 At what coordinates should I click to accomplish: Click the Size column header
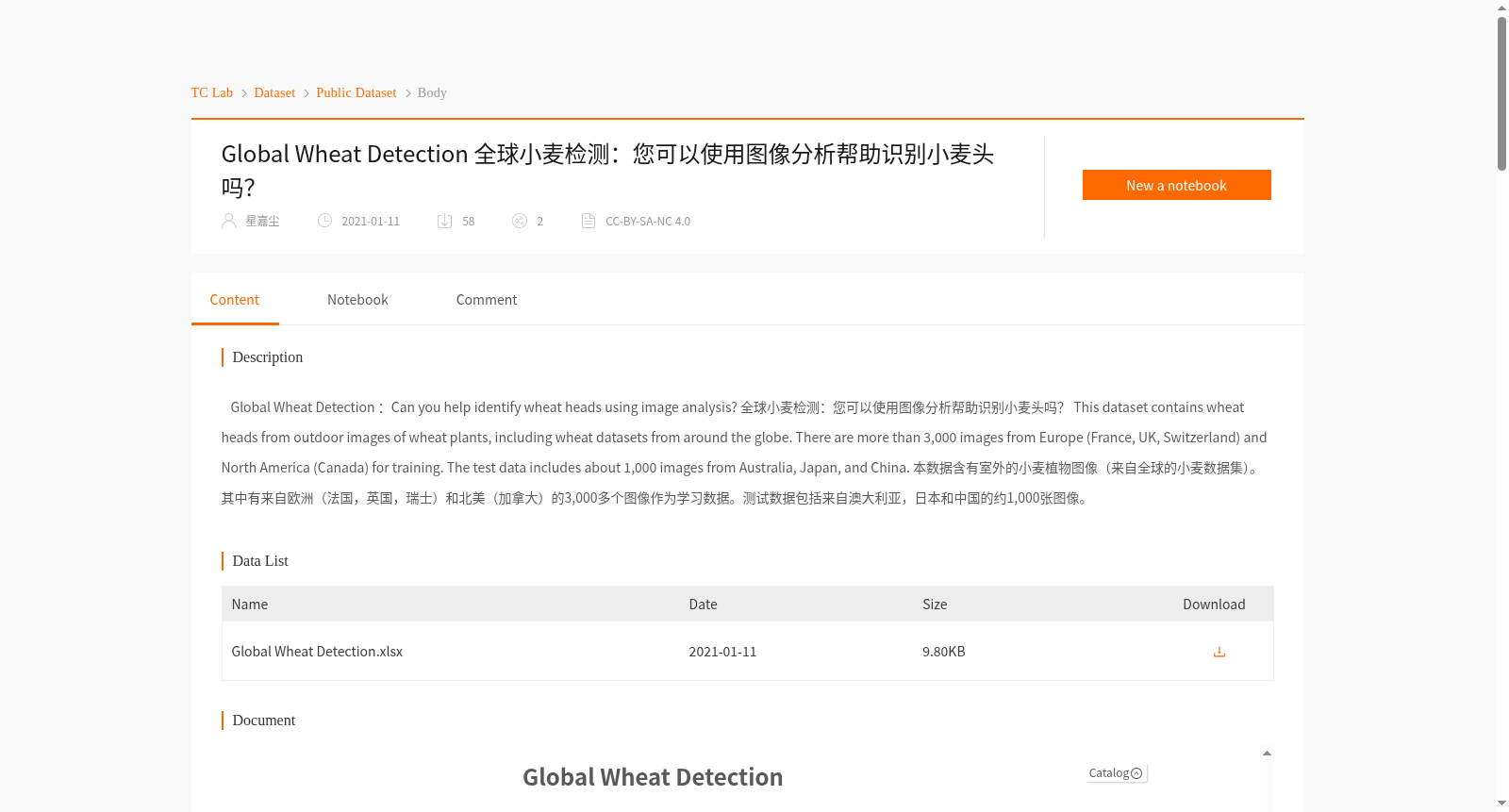click(x=935, y=605)
